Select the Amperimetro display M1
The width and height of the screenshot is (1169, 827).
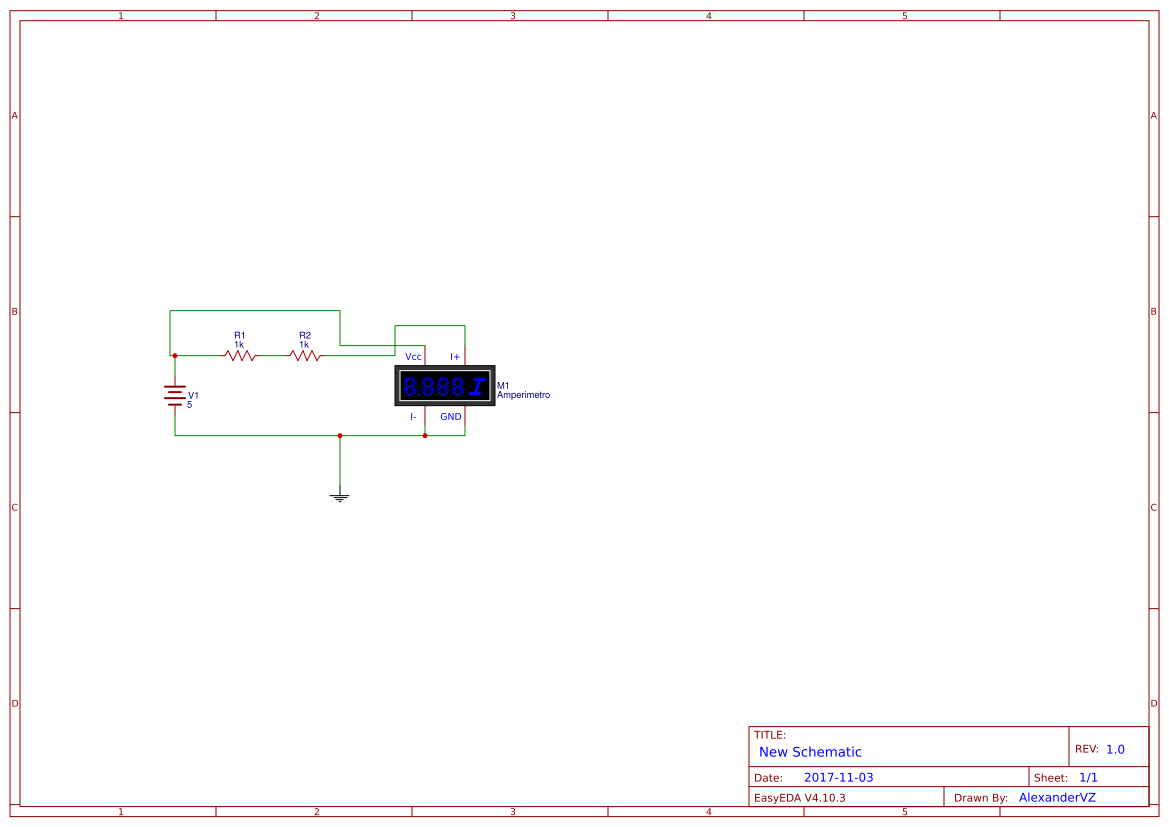pos(443,386)
